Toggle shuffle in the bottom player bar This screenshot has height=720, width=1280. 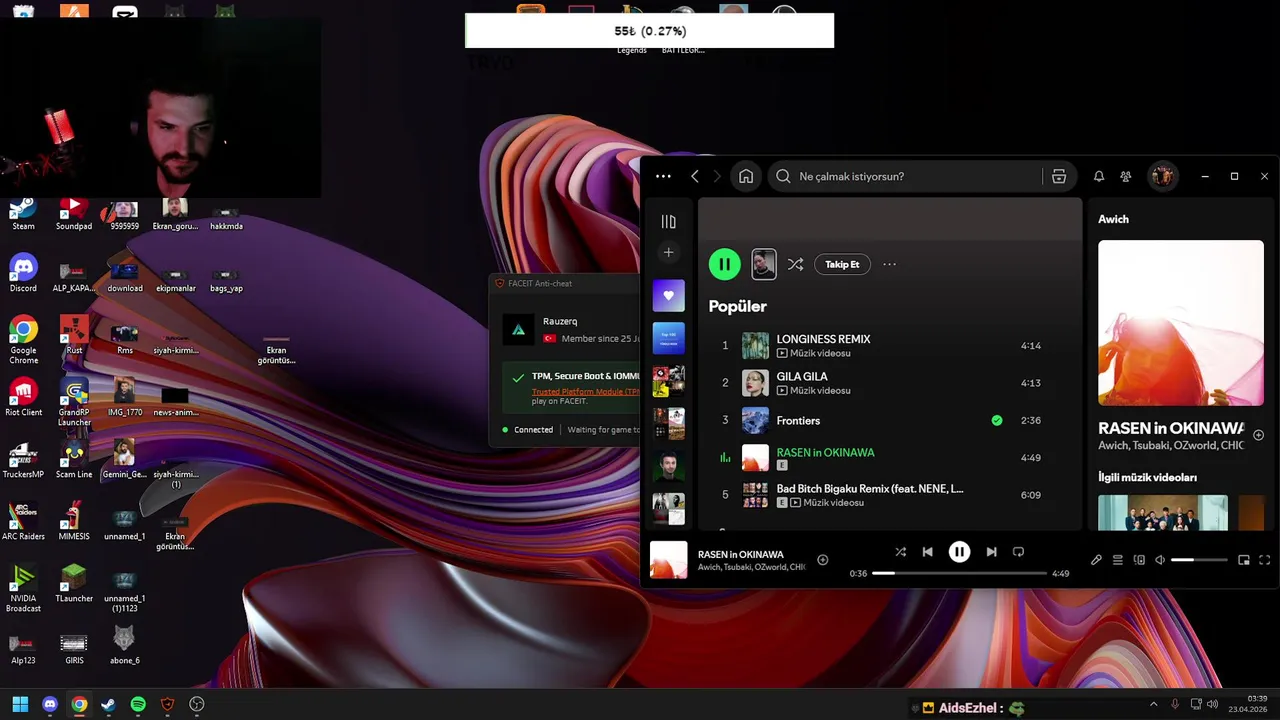(900, 552)
